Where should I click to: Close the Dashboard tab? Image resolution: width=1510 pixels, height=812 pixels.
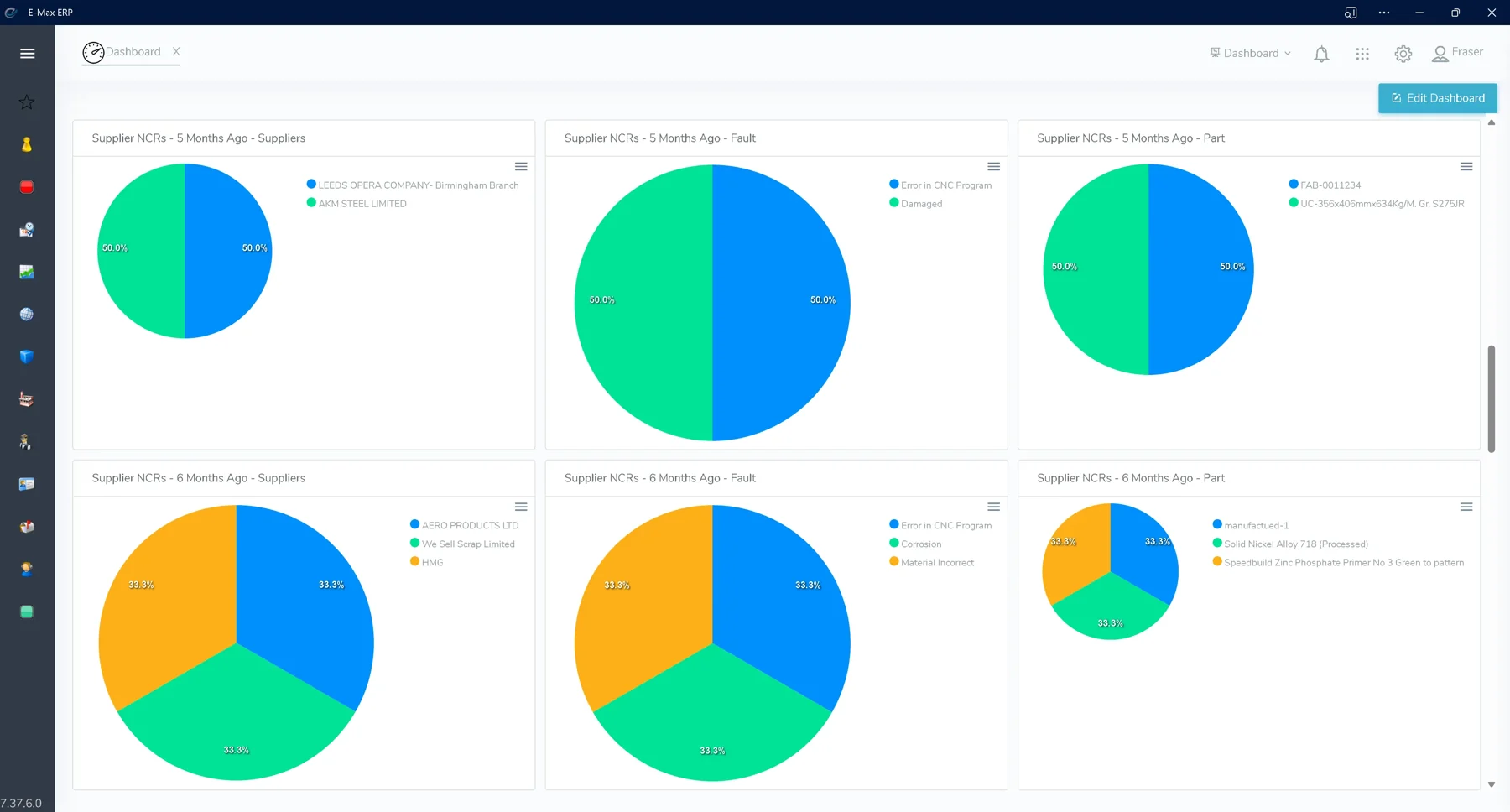coord(176,52)
